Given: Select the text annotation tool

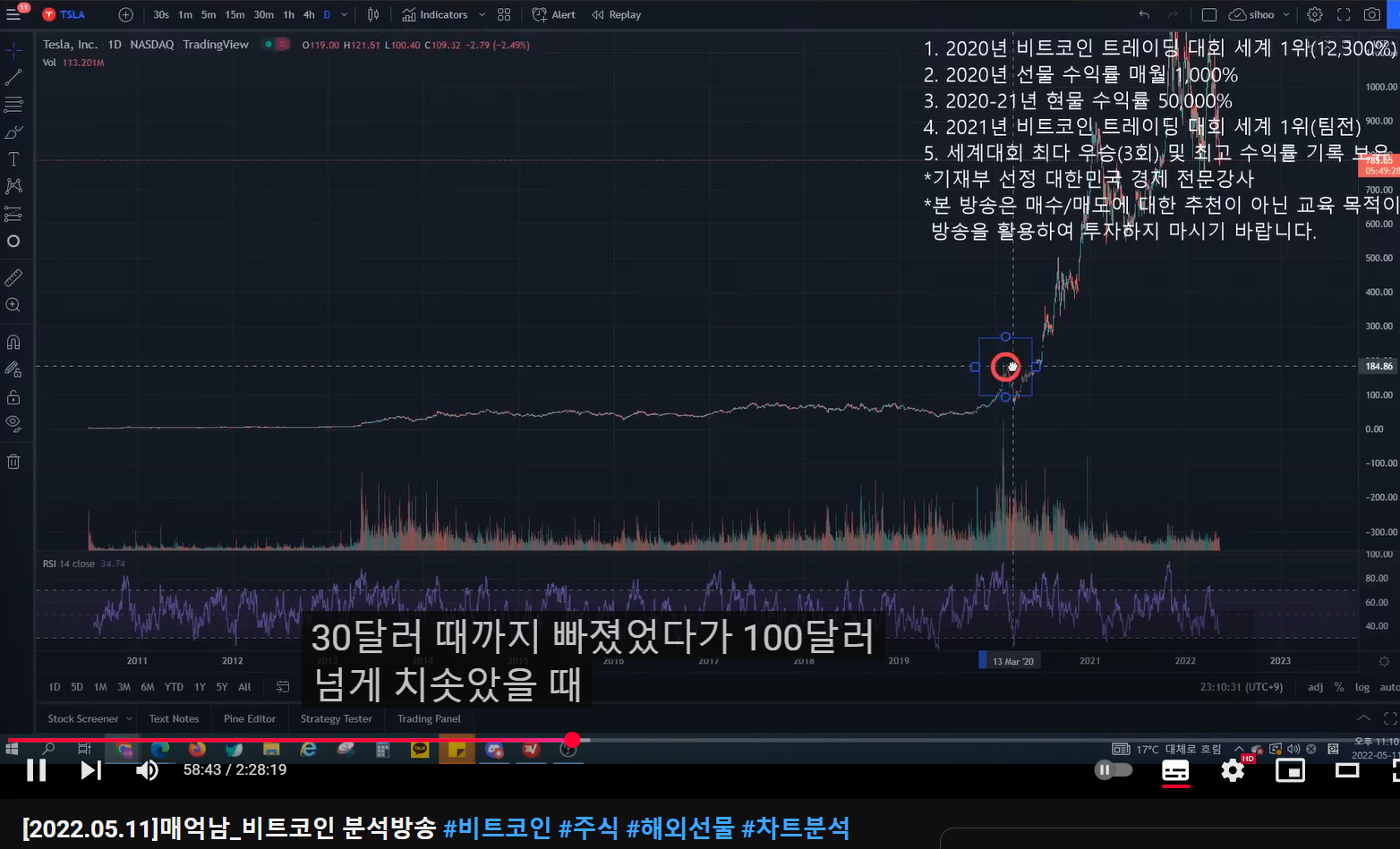Looking at the screenshot, I should (13, 159).
